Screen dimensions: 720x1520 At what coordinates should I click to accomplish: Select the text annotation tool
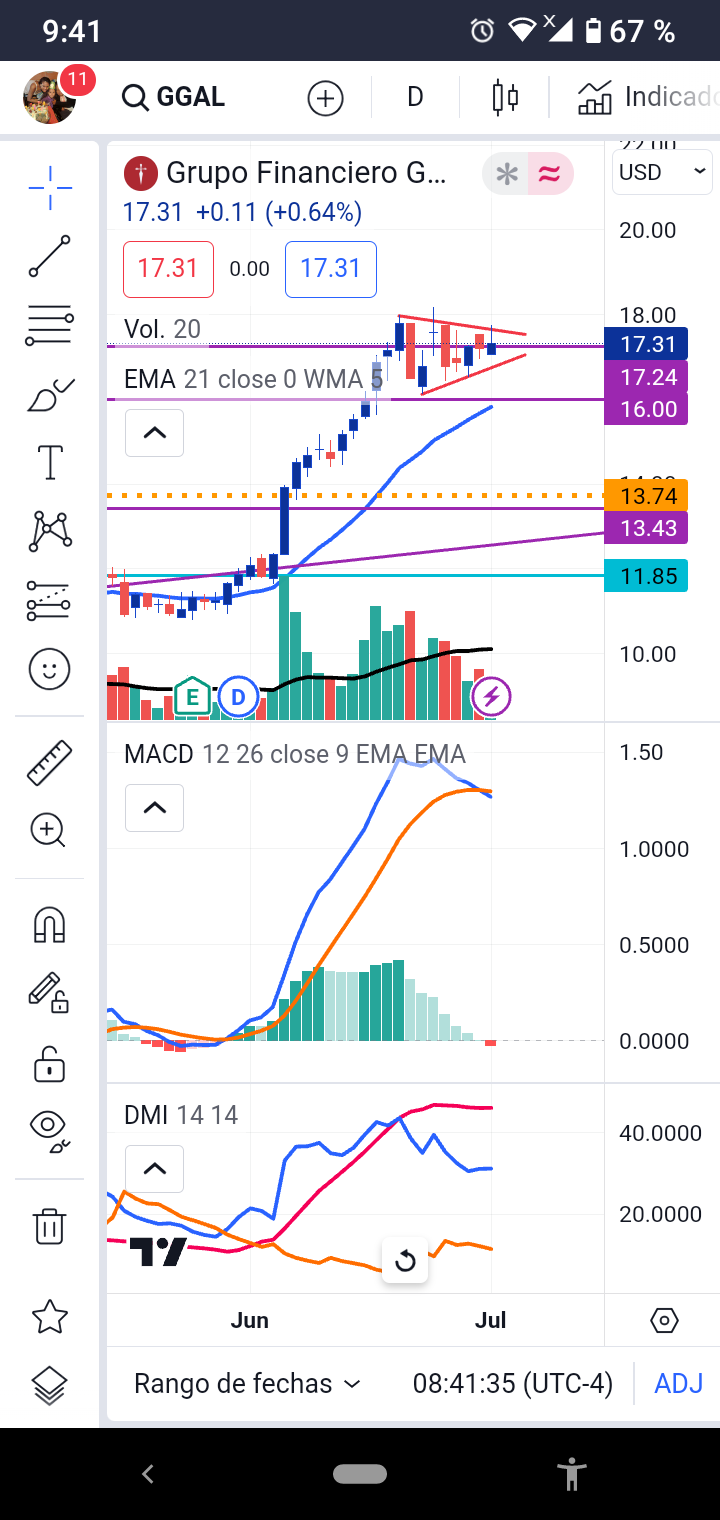pos(49,463)
